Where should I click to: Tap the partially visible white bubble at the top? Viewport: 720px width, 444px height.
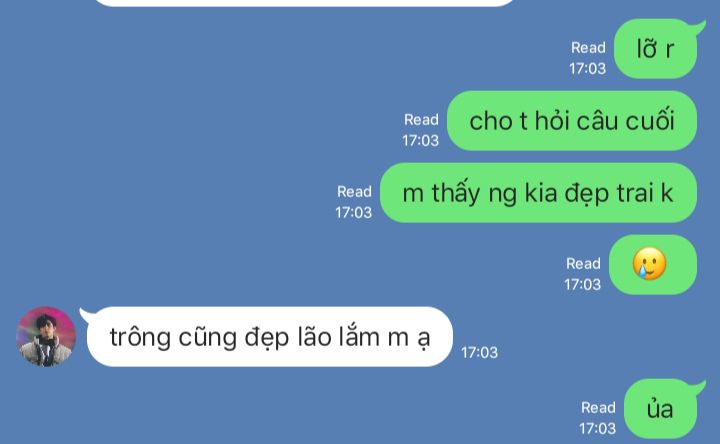303,3
